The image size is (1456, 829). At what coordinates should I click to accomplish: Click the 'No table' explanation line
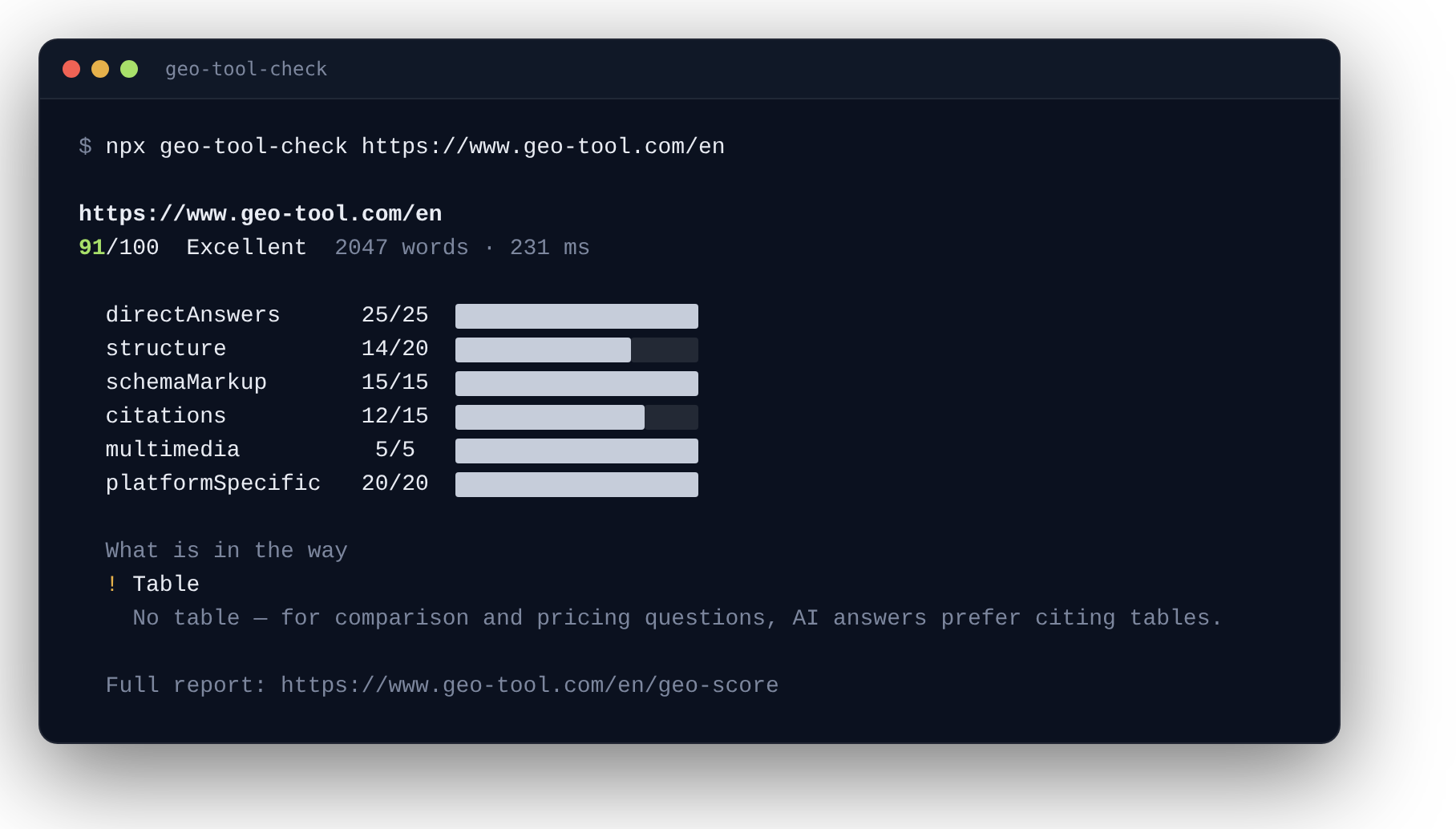pyautogui.click(x=677, y=618)
